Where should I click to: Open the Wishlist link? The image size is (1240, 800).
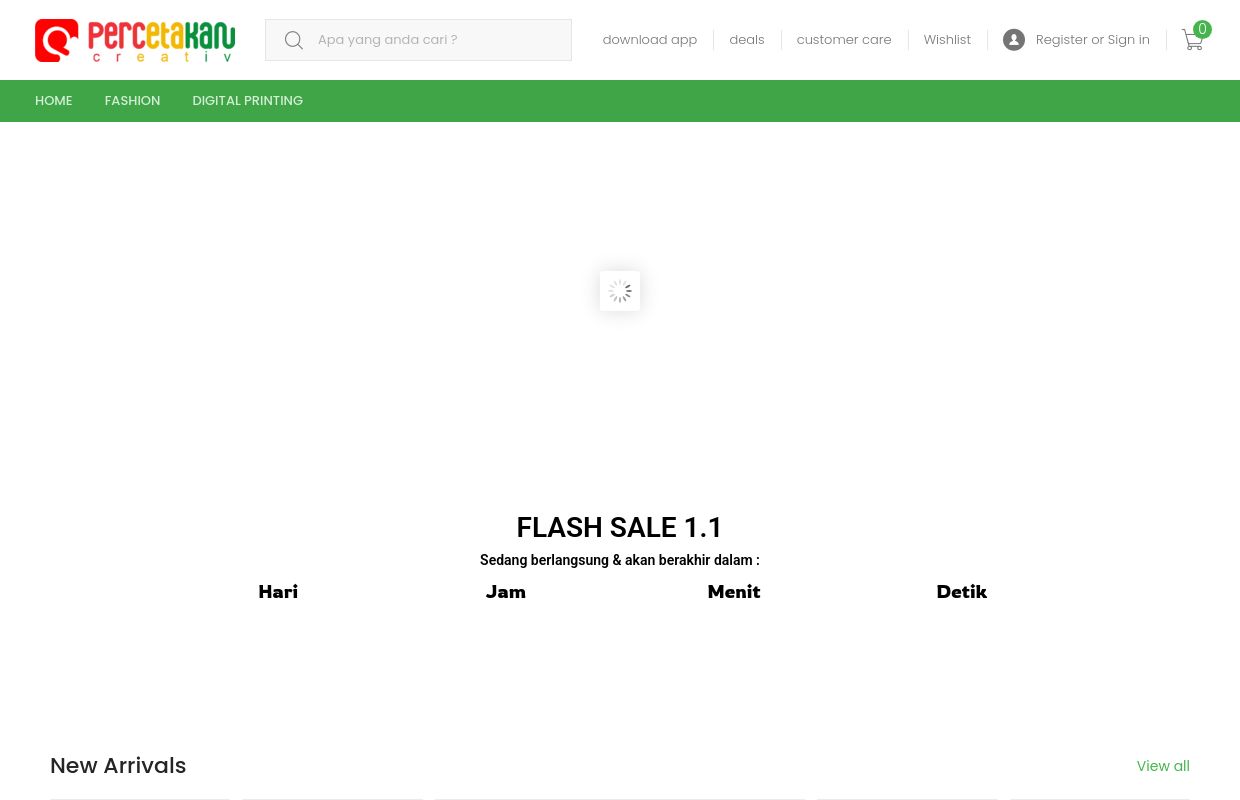(947, 40)
